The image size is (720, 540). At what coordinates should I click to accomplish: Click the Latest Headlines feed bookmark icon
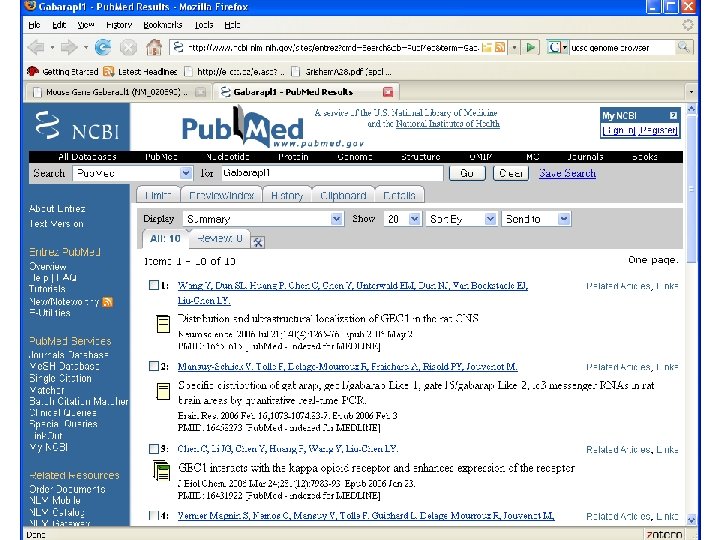pos(108,72)
